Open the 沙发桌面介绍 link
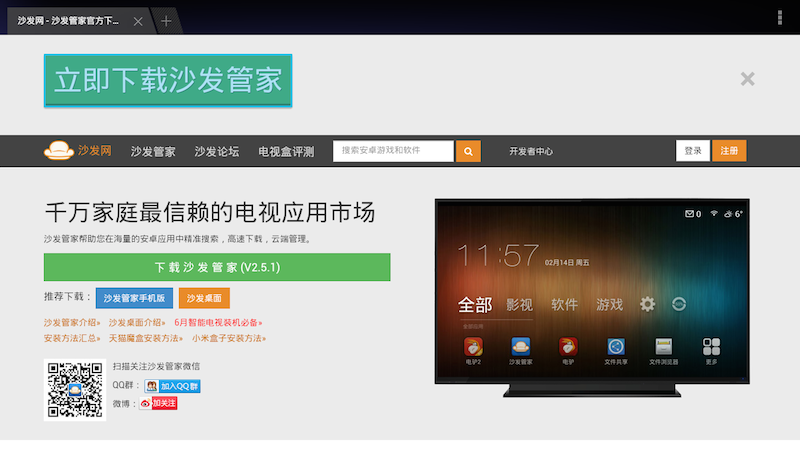Viewport: 800px width, 450px height. pos(137,322)
